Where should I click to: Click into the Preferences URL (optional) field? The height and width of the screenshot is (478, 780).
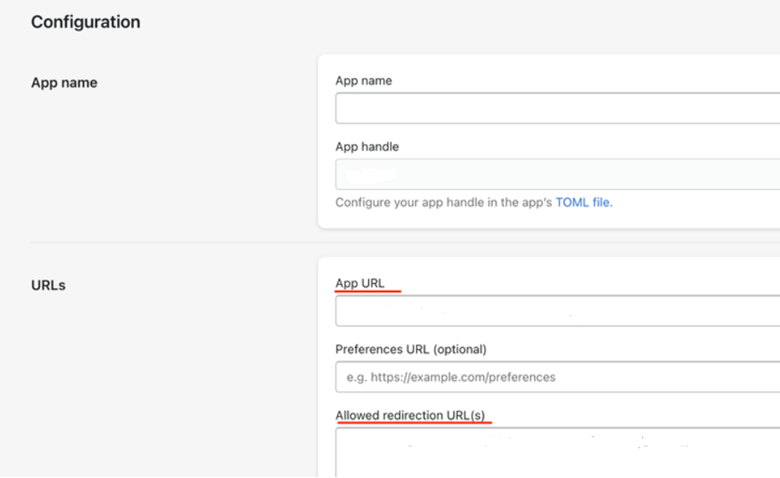pyautogui.click(x=558, y=377)
